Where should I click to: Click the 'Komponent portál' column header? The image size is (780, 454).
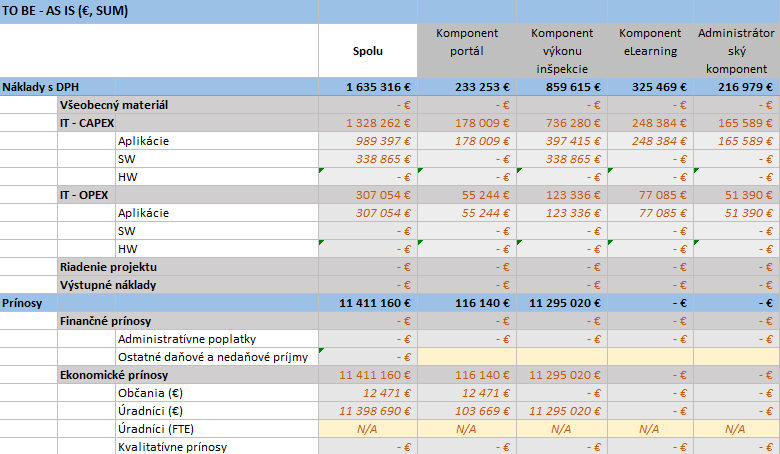467,51
